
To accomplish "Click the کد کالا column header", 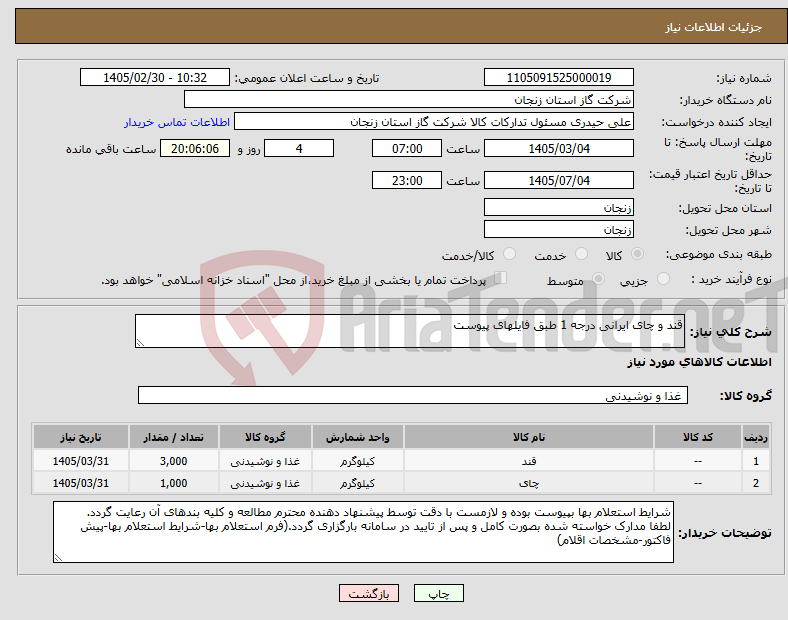I will point(698,437).
